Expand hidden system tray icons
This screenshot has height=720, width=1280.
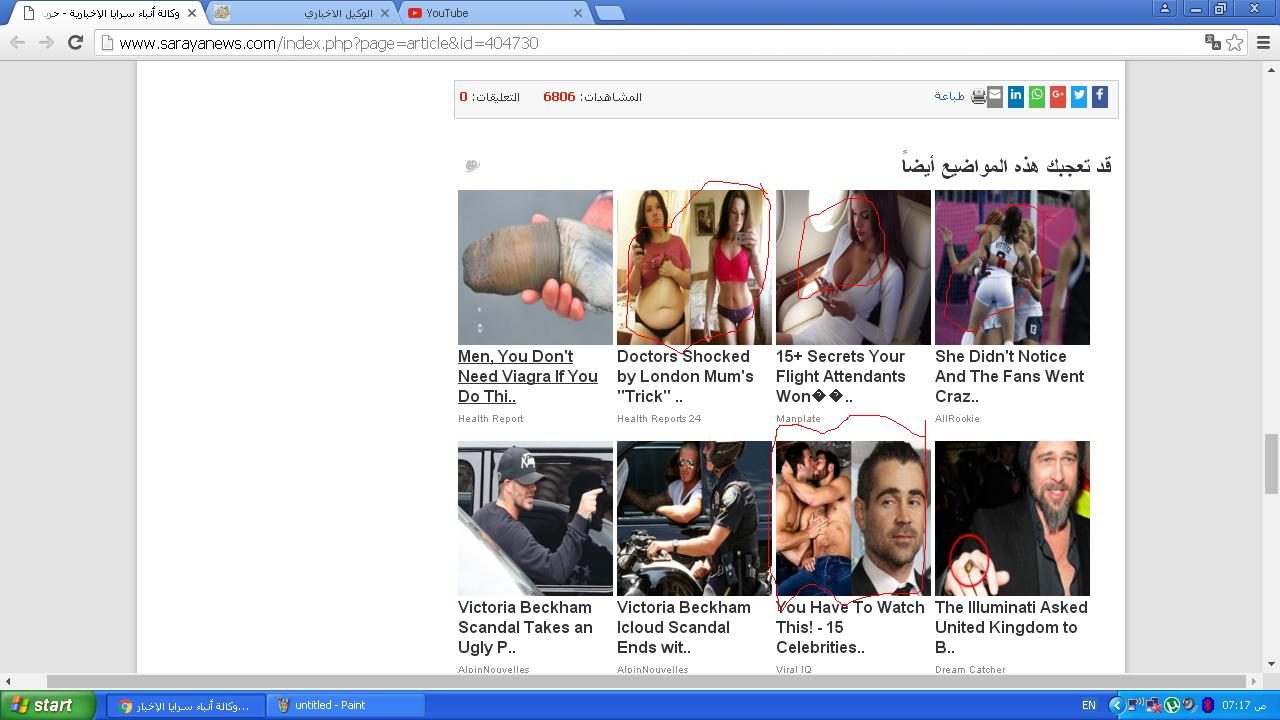(x=1117, y=705)
